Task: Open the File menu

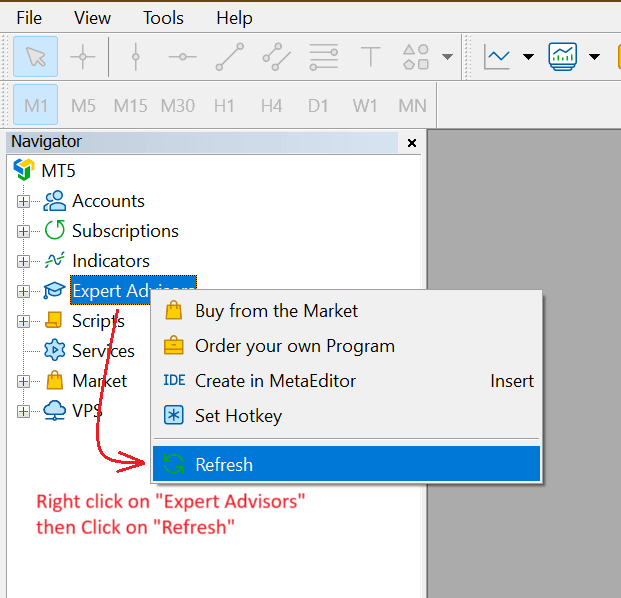Action: point(29,18)
